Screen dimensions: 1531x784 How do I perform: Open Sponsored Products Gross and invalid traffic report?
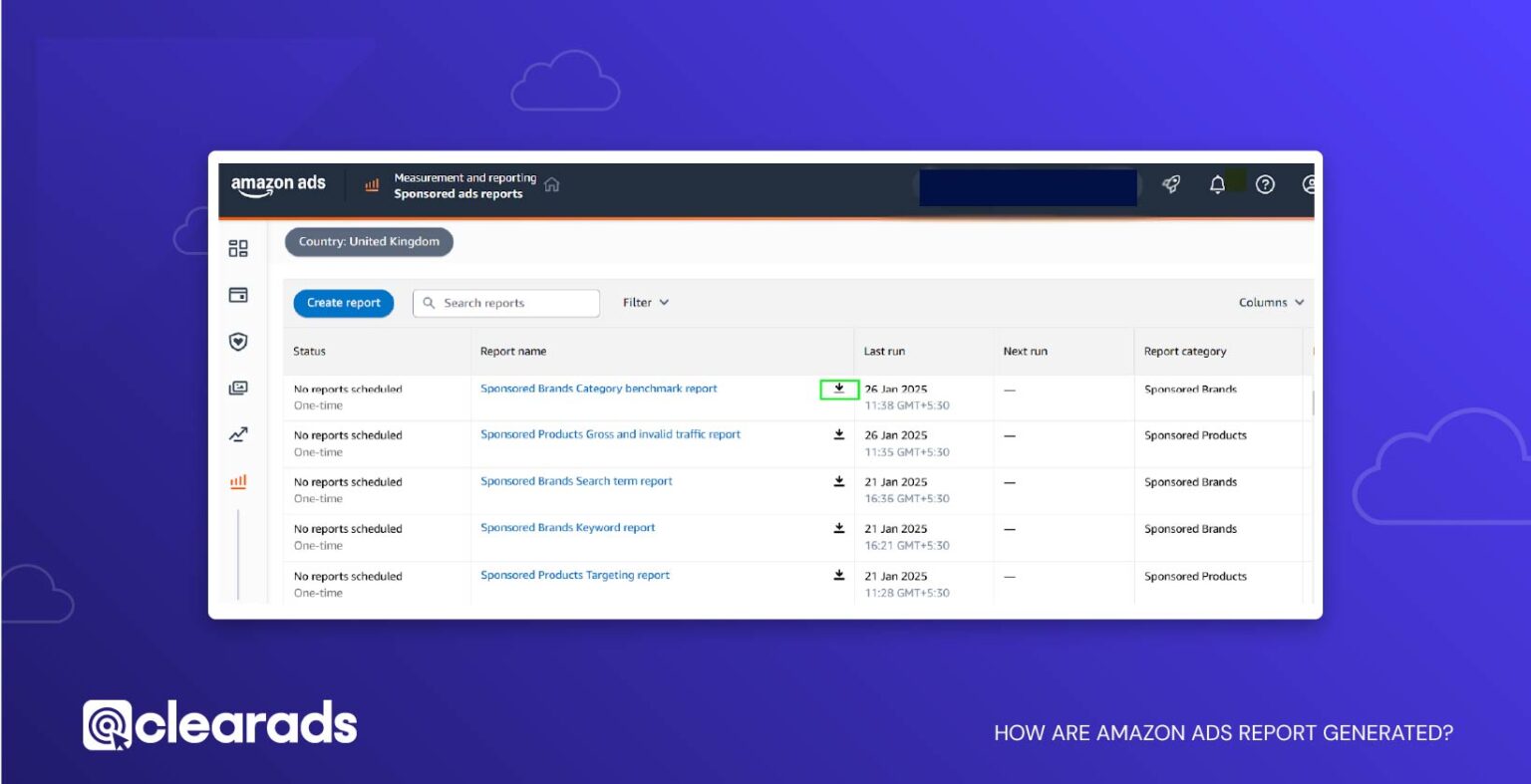click(x=611, y=434)
